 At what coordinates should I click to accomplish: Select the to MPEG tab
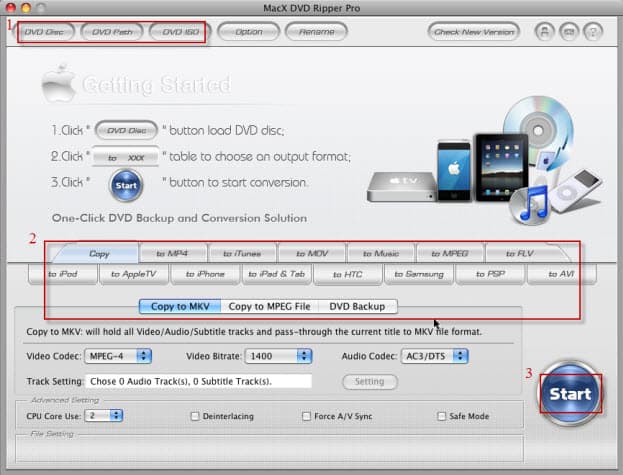(450, 253)
